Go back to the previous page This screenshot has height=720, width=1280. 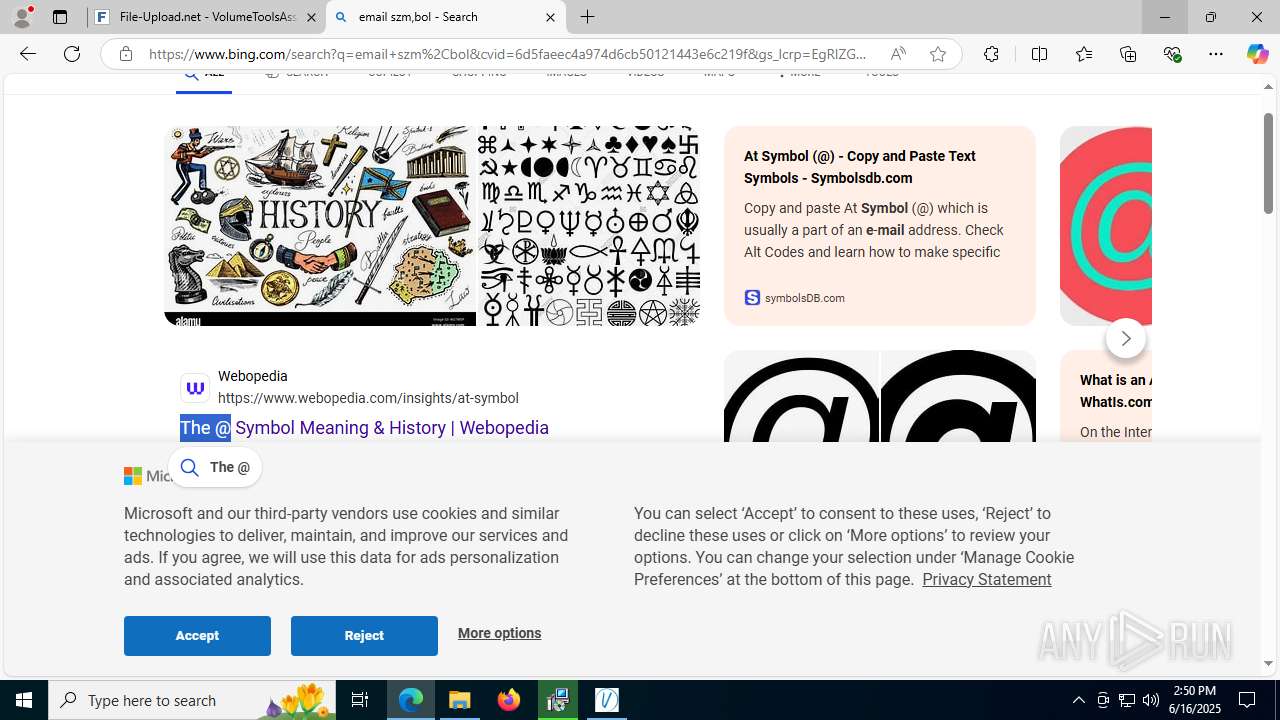pyautogui.click(x=27, y=54)
